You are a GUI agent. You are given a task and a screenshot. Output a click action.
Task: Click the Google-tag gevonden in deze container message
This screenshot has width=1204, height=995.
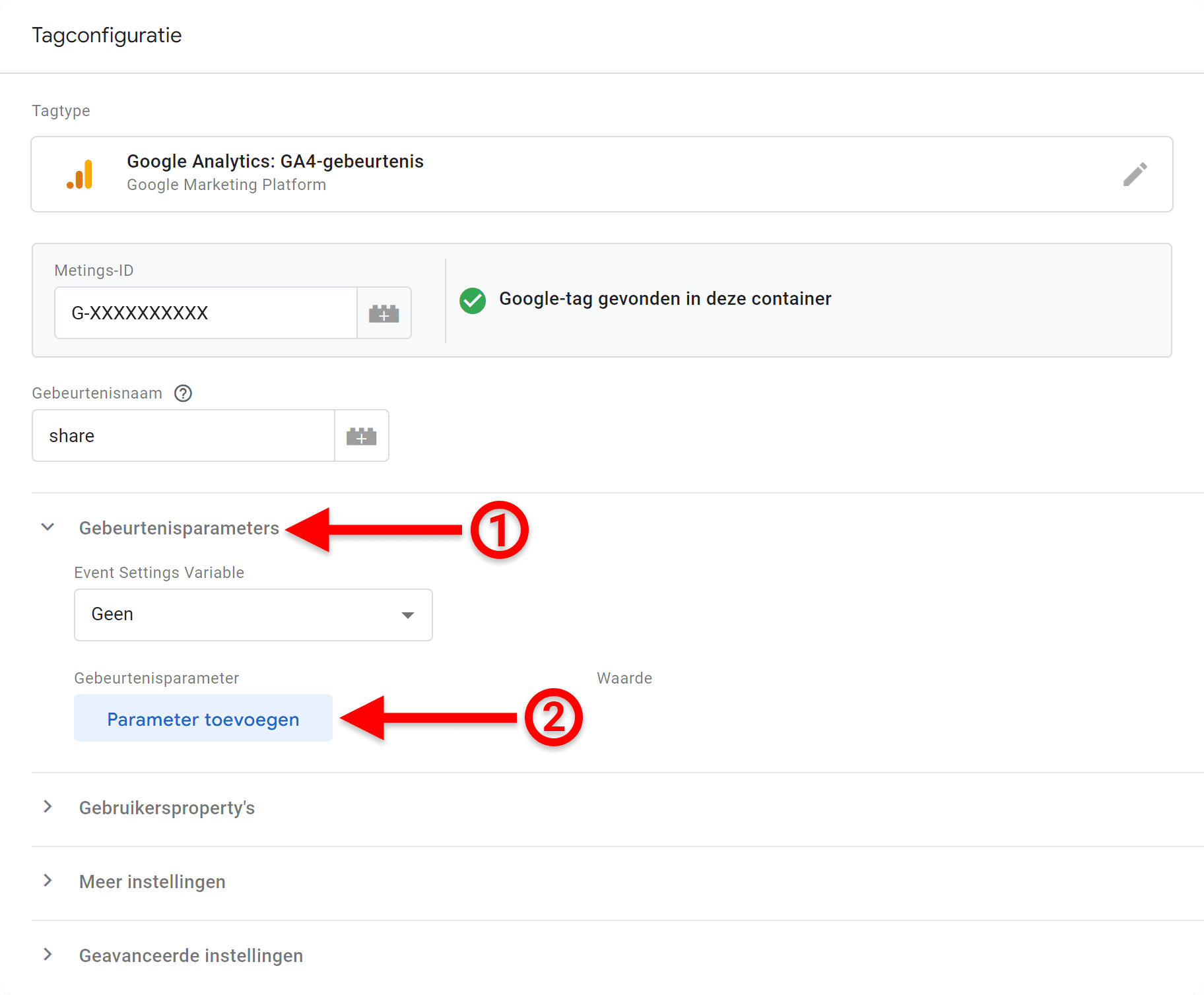[x=665, y=299]
